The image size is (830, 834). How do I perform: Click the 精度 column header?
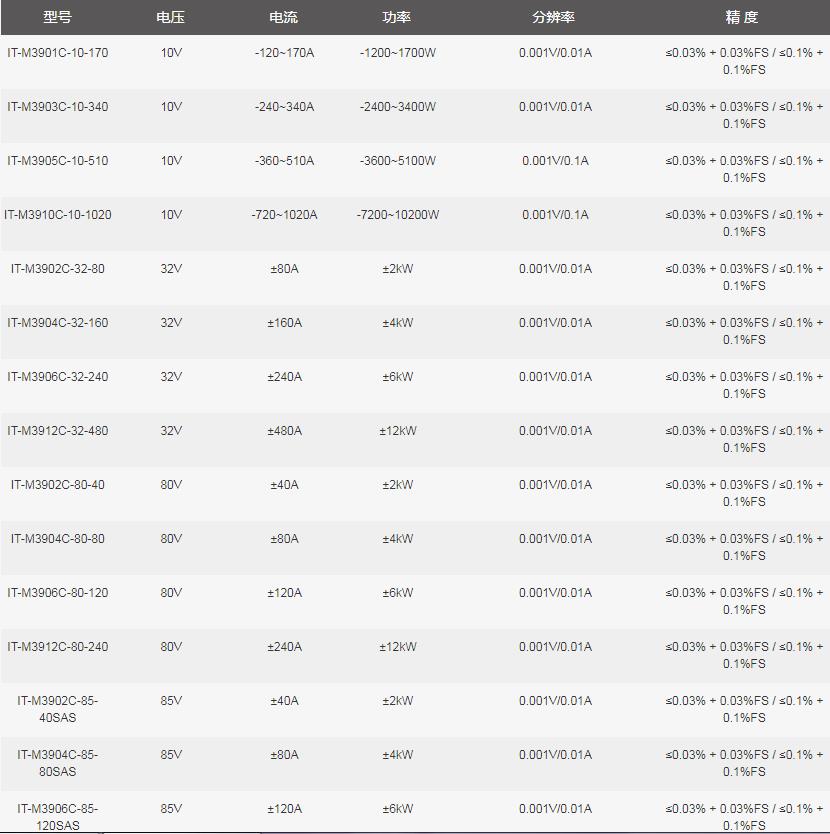743,17
